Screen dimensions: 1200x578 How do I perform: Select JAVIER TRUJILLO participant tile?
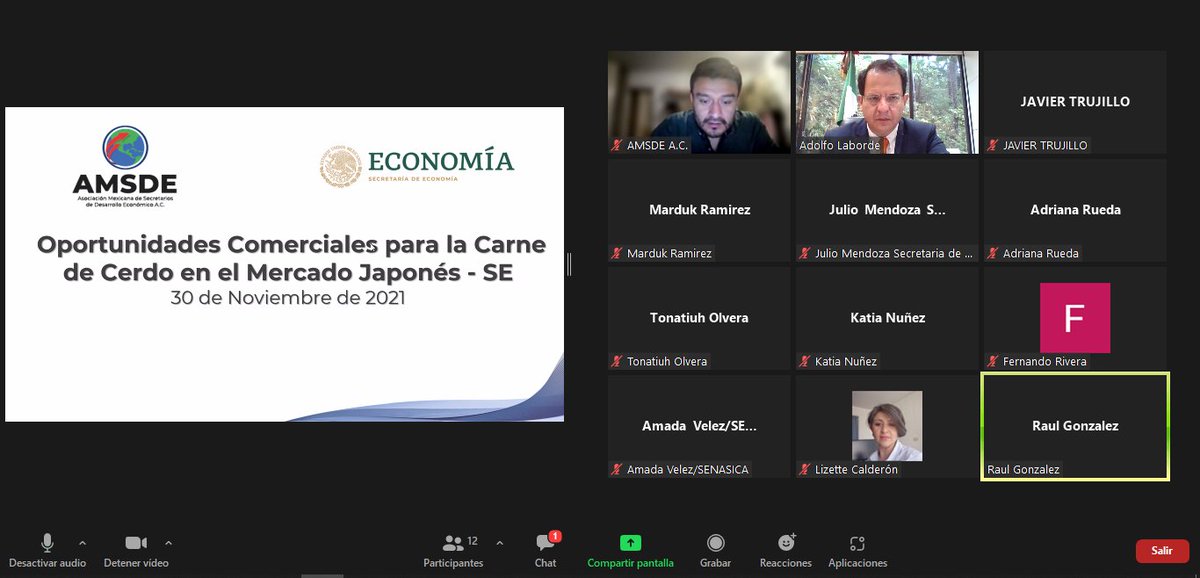pyautogui.click(x=1075, y=102)
